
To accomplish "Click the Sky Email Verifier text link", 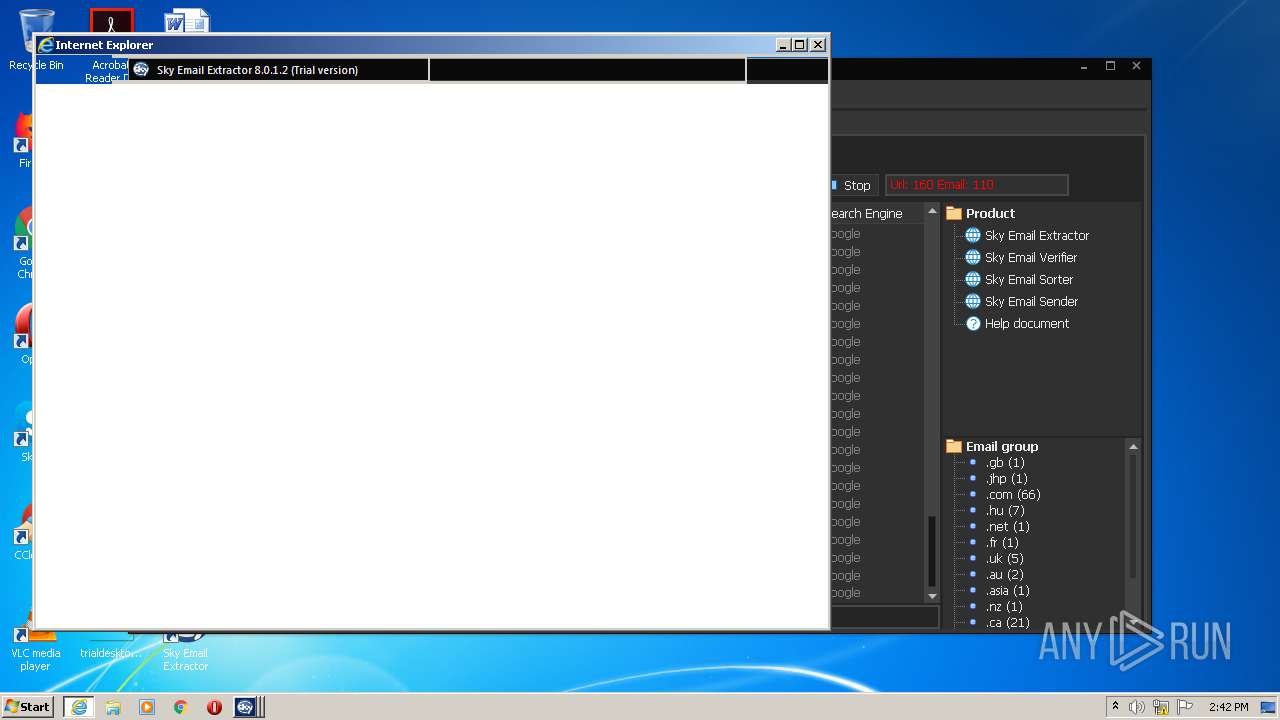I will 1031,257.
